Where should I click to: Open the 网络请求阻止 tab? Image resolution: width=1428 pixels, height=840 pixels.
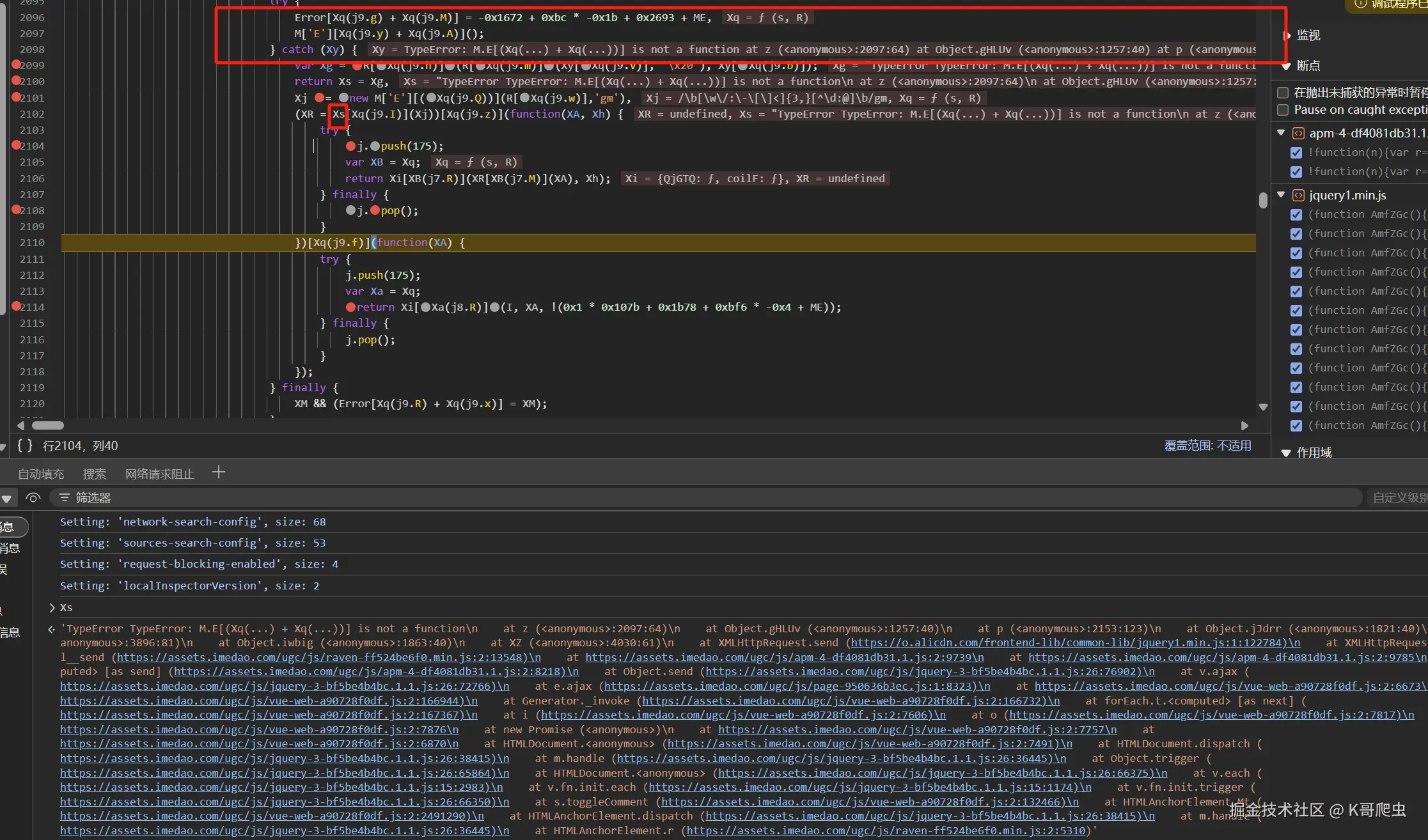159,474
